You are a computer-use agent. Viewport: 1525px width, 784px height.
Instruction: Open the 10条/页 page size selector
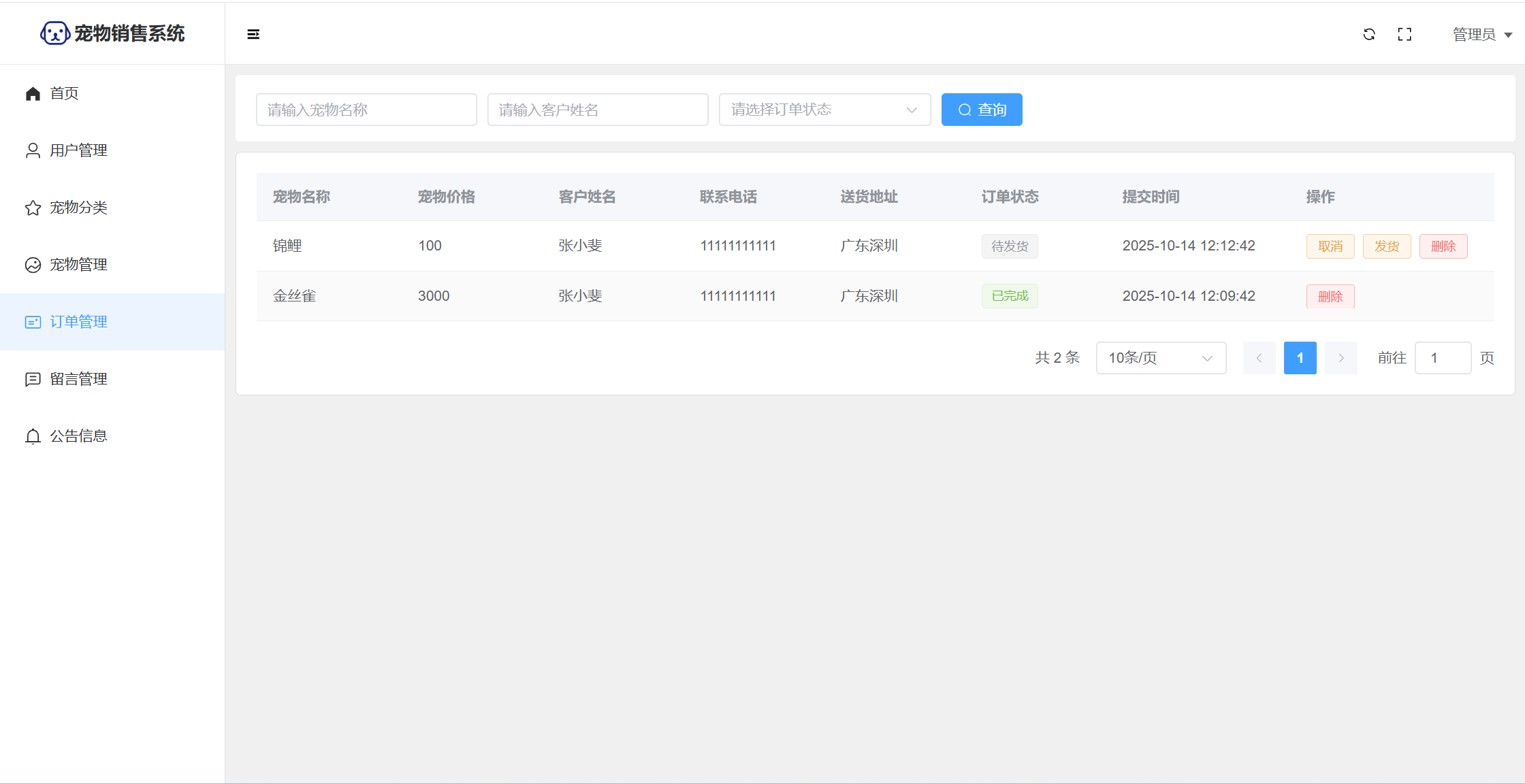pos(1161,358)
